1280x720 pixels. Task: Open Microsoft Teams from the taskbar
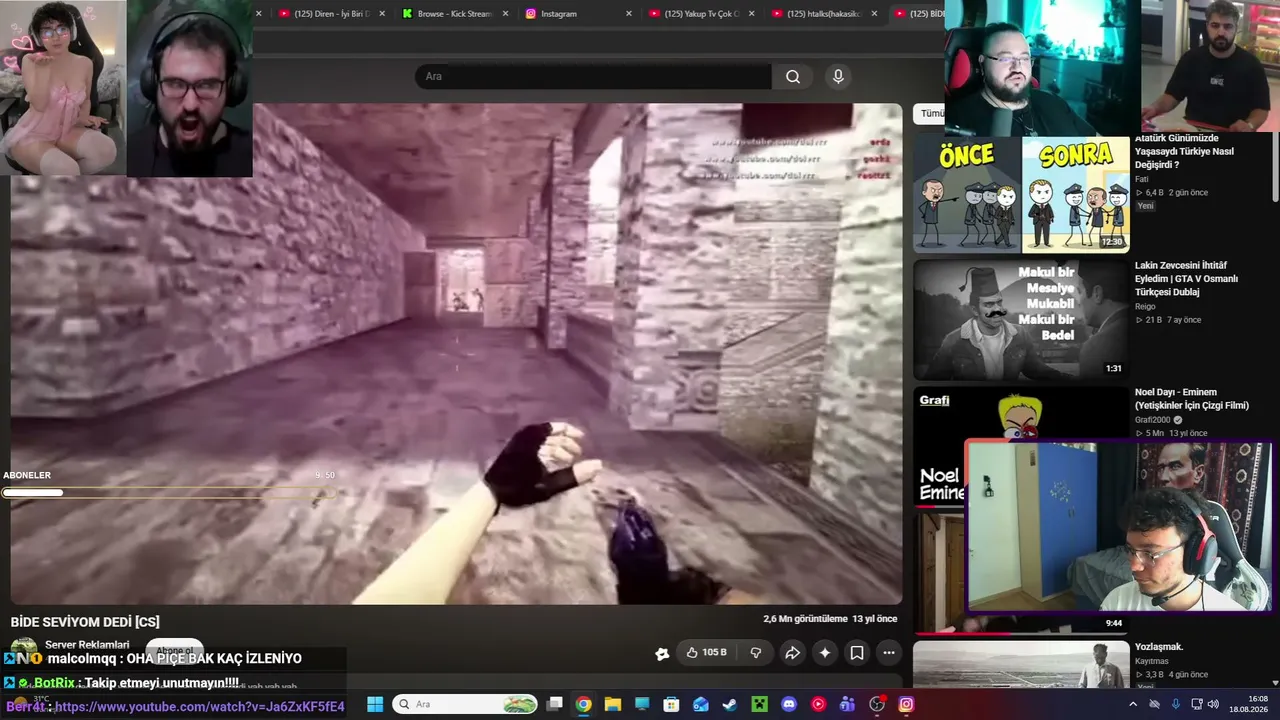coord(848,704)
